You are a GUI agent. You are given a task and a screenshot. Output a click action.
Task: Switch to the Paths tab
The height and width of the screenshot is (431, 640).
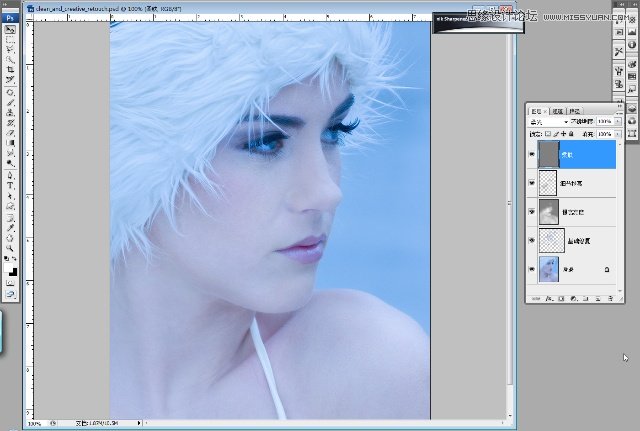tap(575, 111)
